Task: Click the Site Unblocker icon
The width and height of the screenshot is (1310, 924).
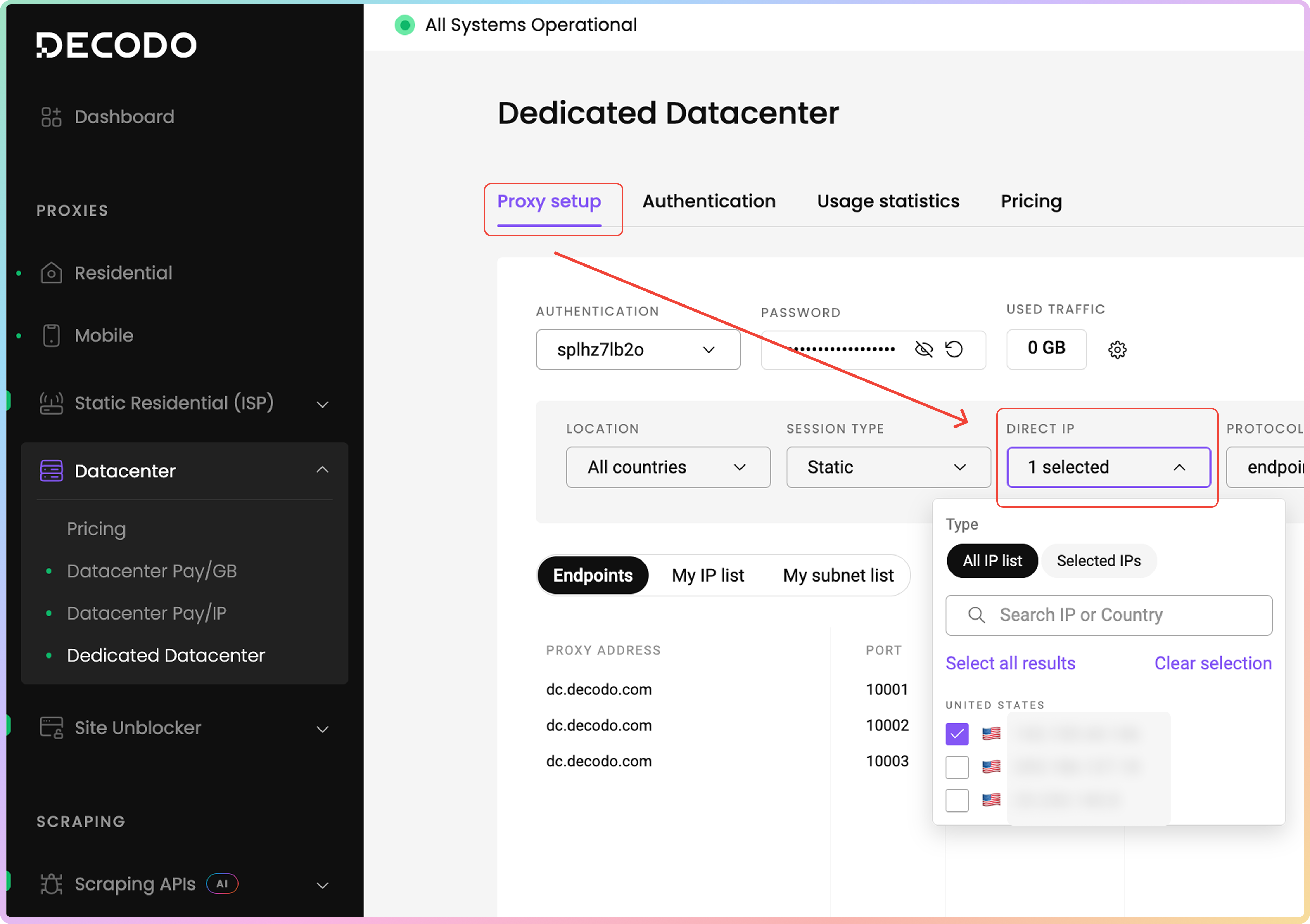Action: pos(51,727)
